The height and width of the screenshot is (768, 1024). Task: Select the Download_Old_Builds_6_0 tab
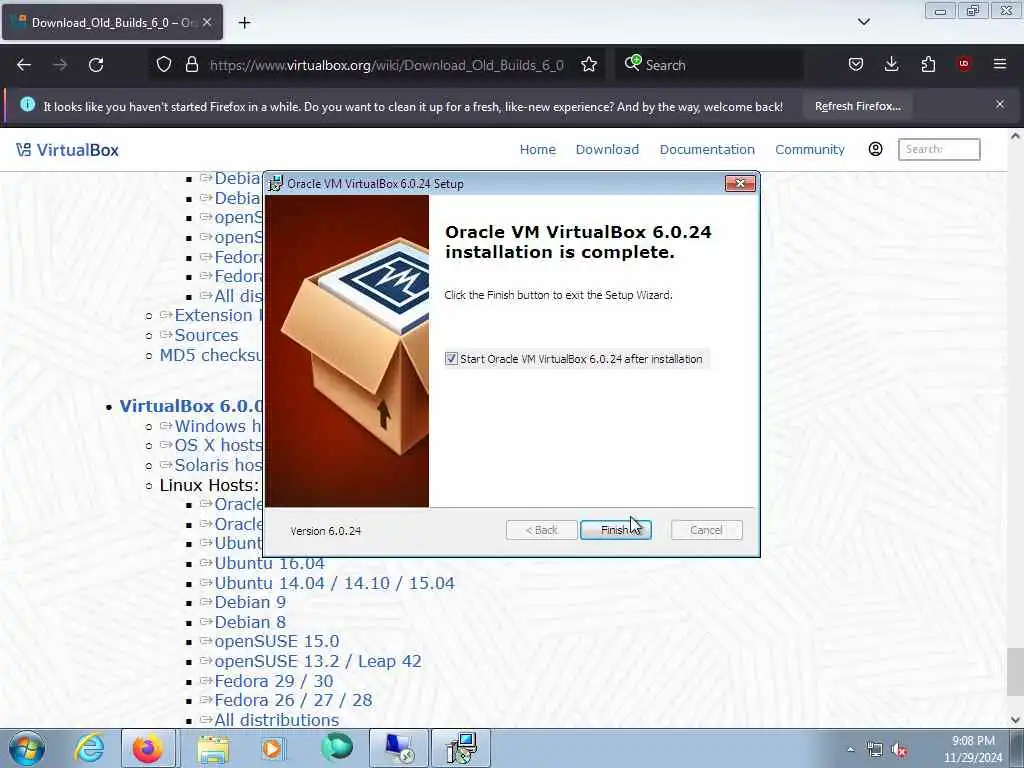(112, 22)
